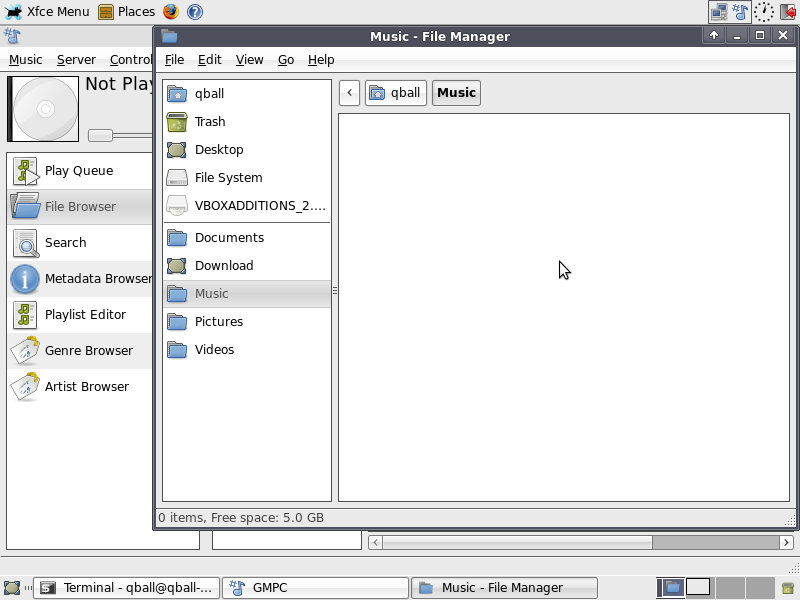Open Videos folder in sidebar
The width and height of the screenshot is (800, 600).
(247, 349)
